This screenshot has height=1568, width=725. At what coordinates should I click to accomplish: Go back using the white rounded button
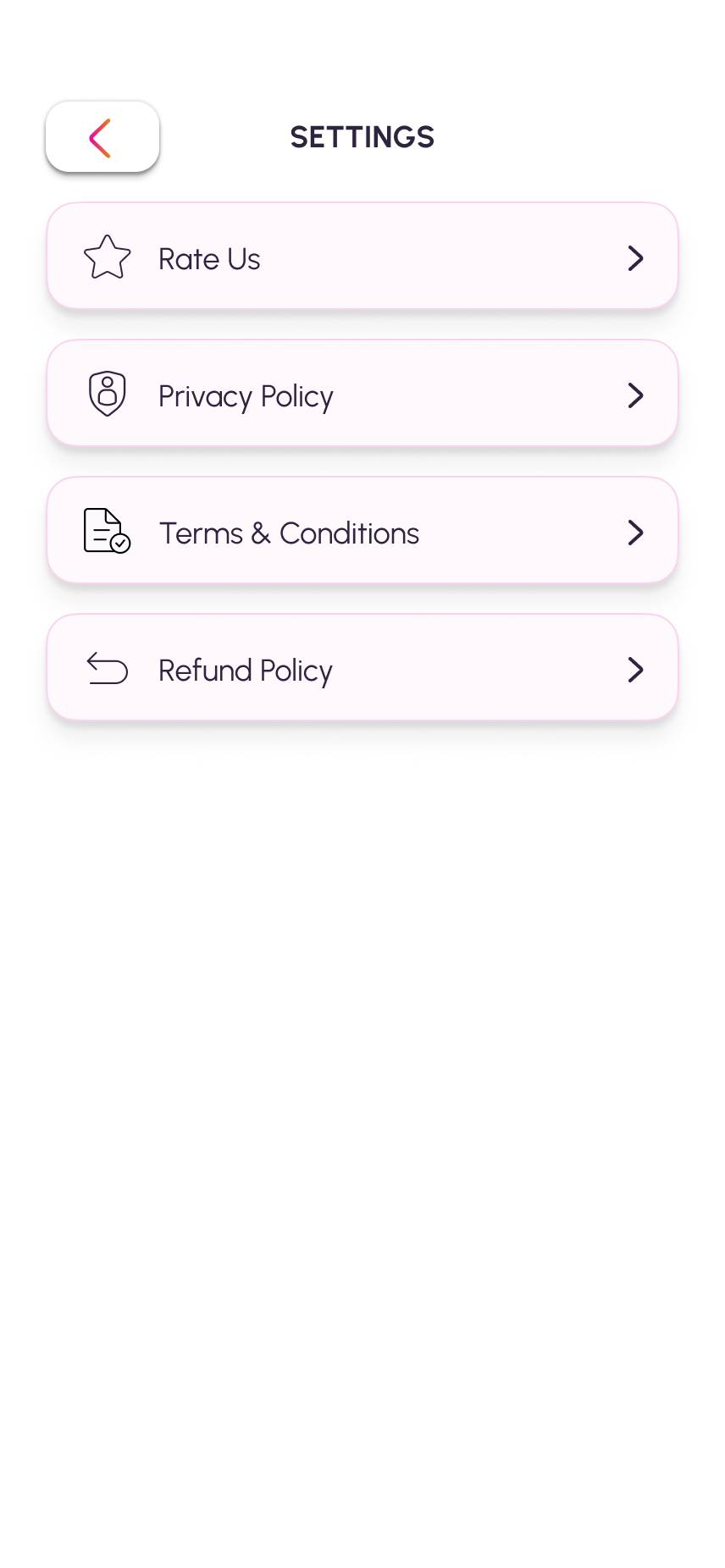coord(102,137)
